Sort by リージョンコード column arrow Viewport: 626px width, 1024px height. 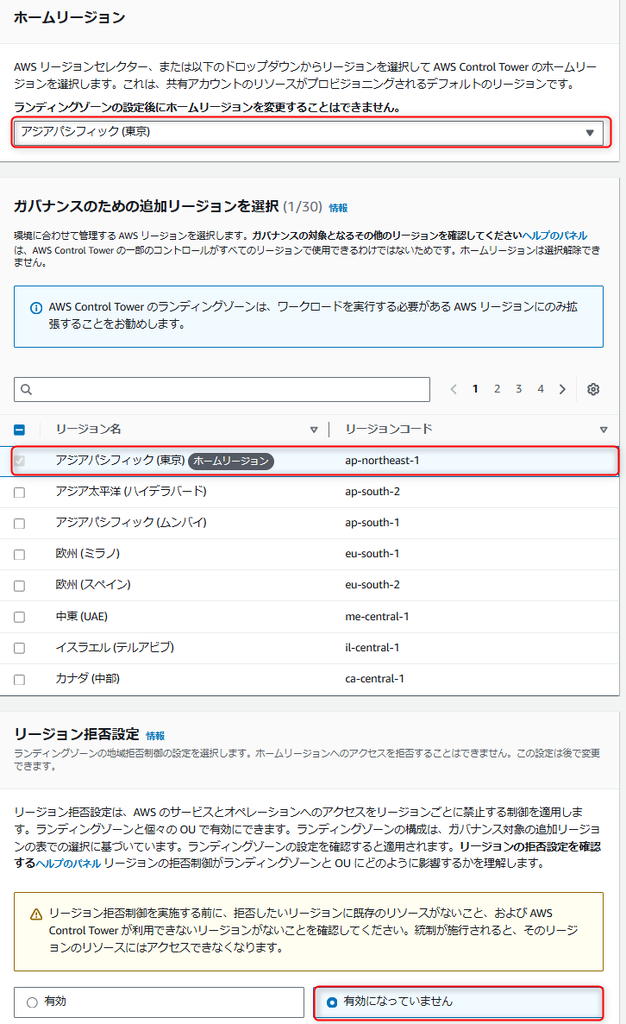click(604, 430)
